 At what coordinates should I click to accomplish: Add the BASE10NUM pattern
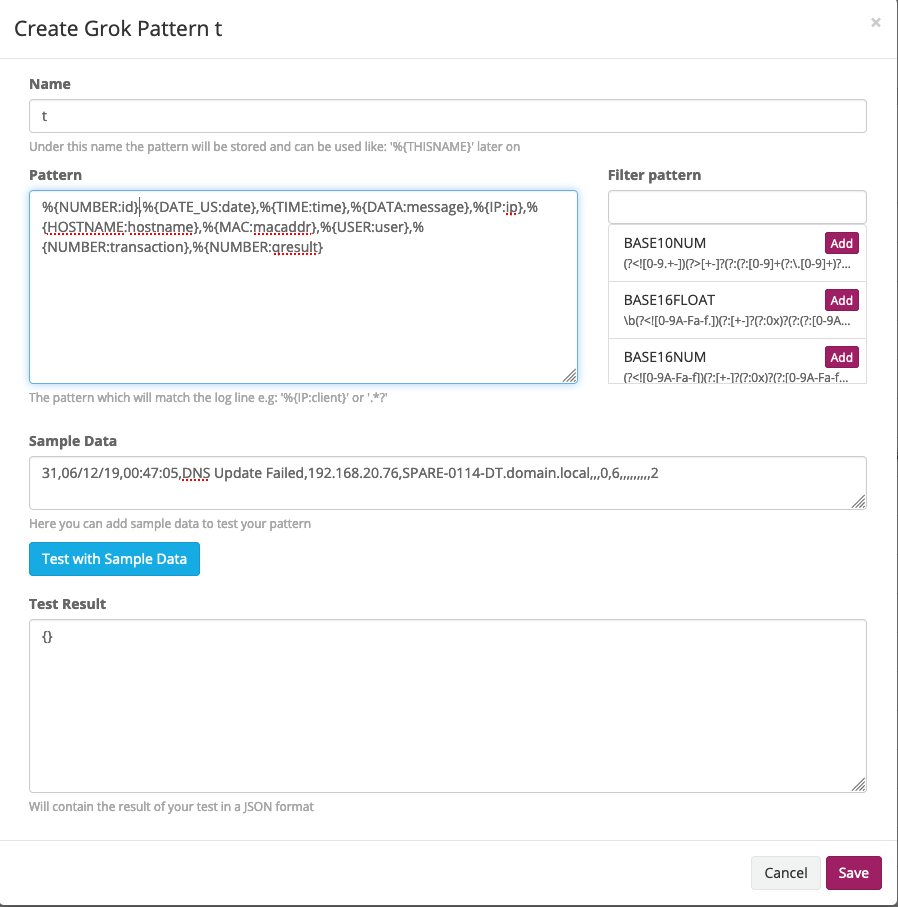(x=841, y=243)
